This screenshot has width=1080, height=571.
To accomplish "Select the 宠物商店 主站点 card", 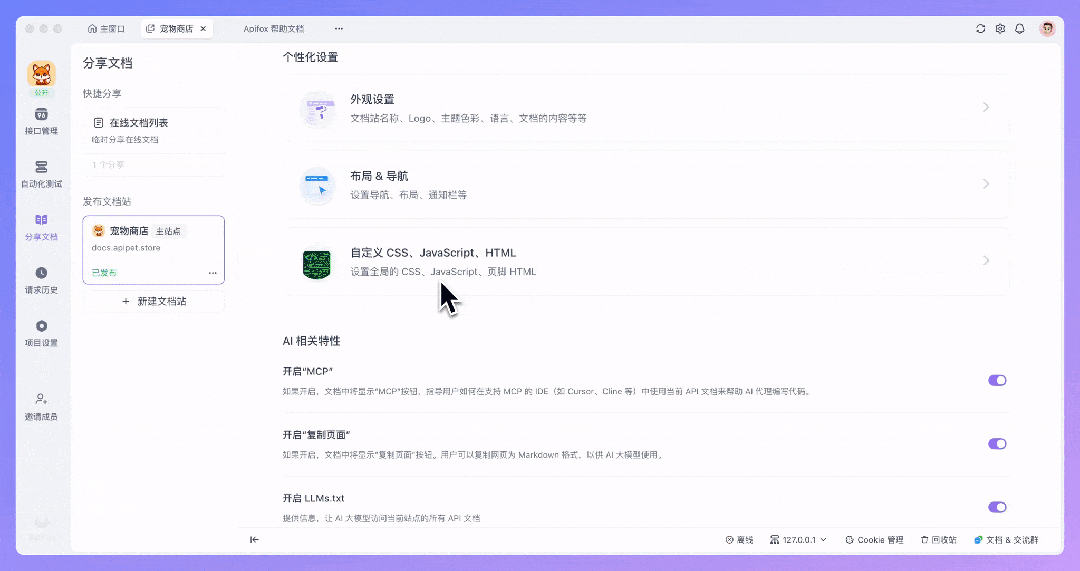I will click(x=154, y=250).
